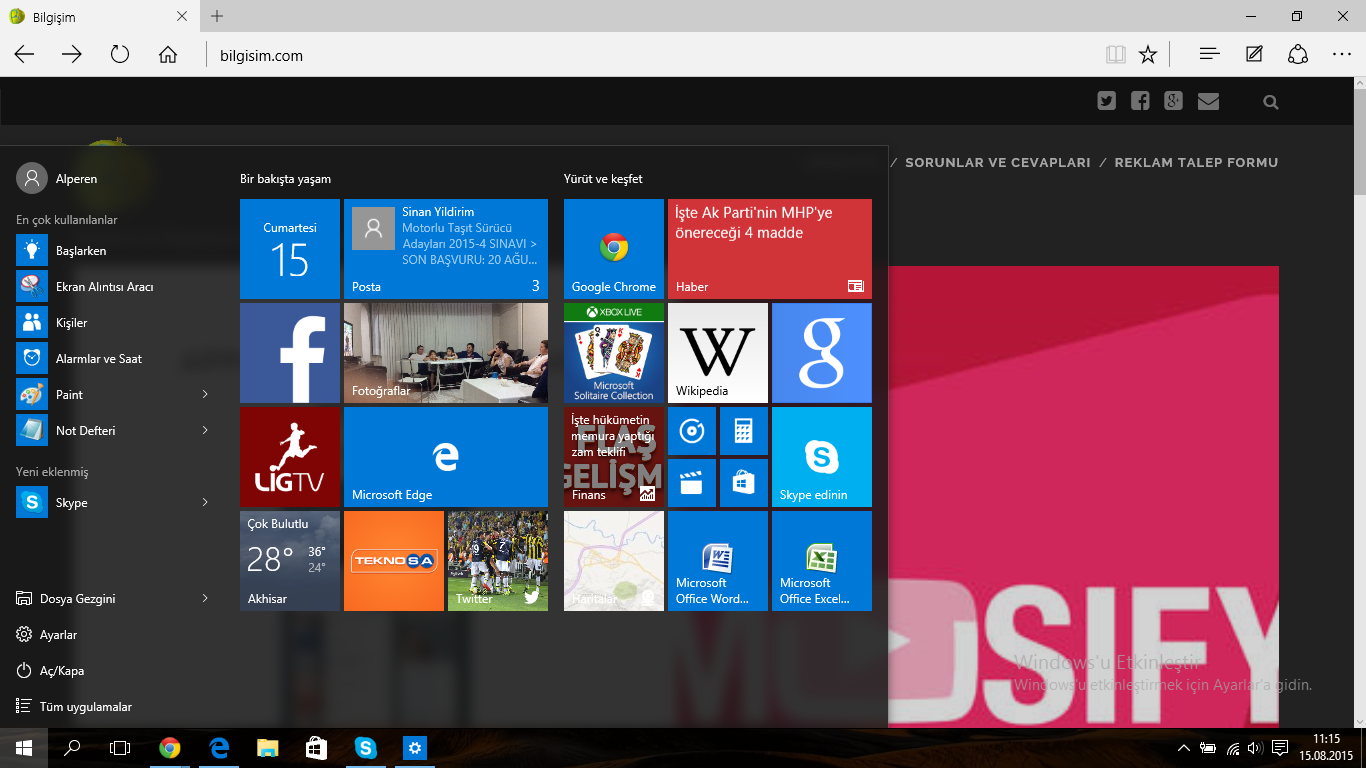
Task: Toggle Edge reading view
Action: [1115, 55]
